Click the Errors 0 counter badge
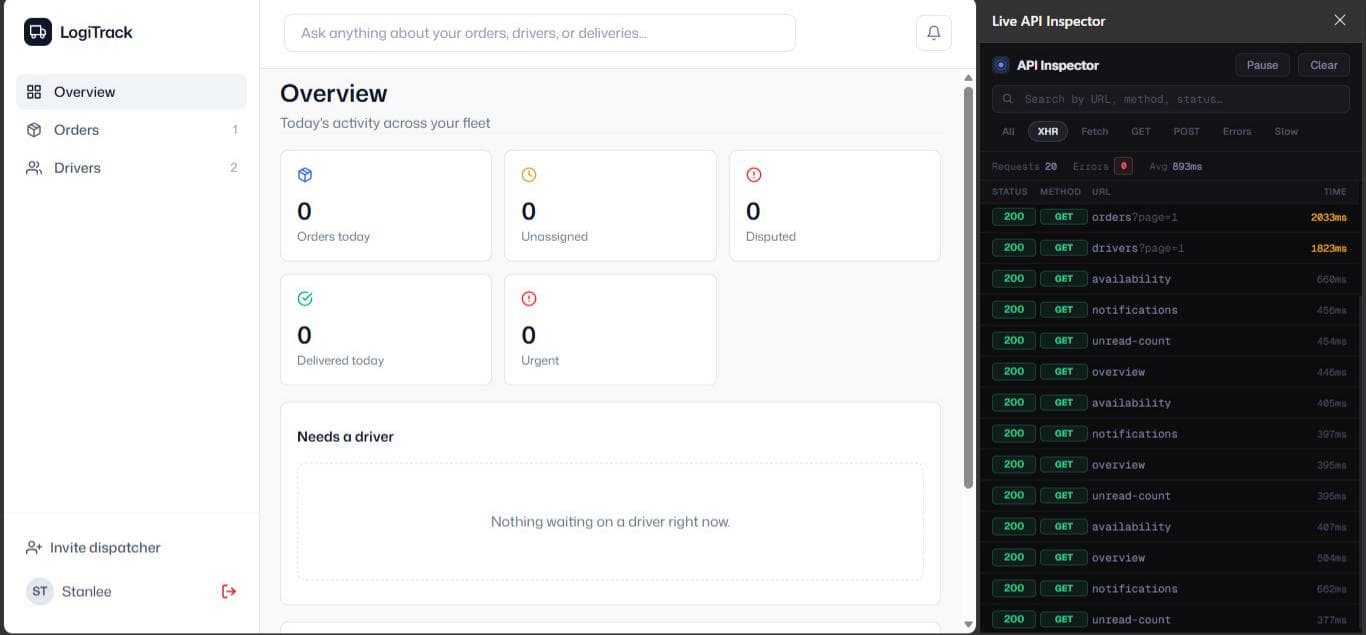 [x=1123, y=166]
